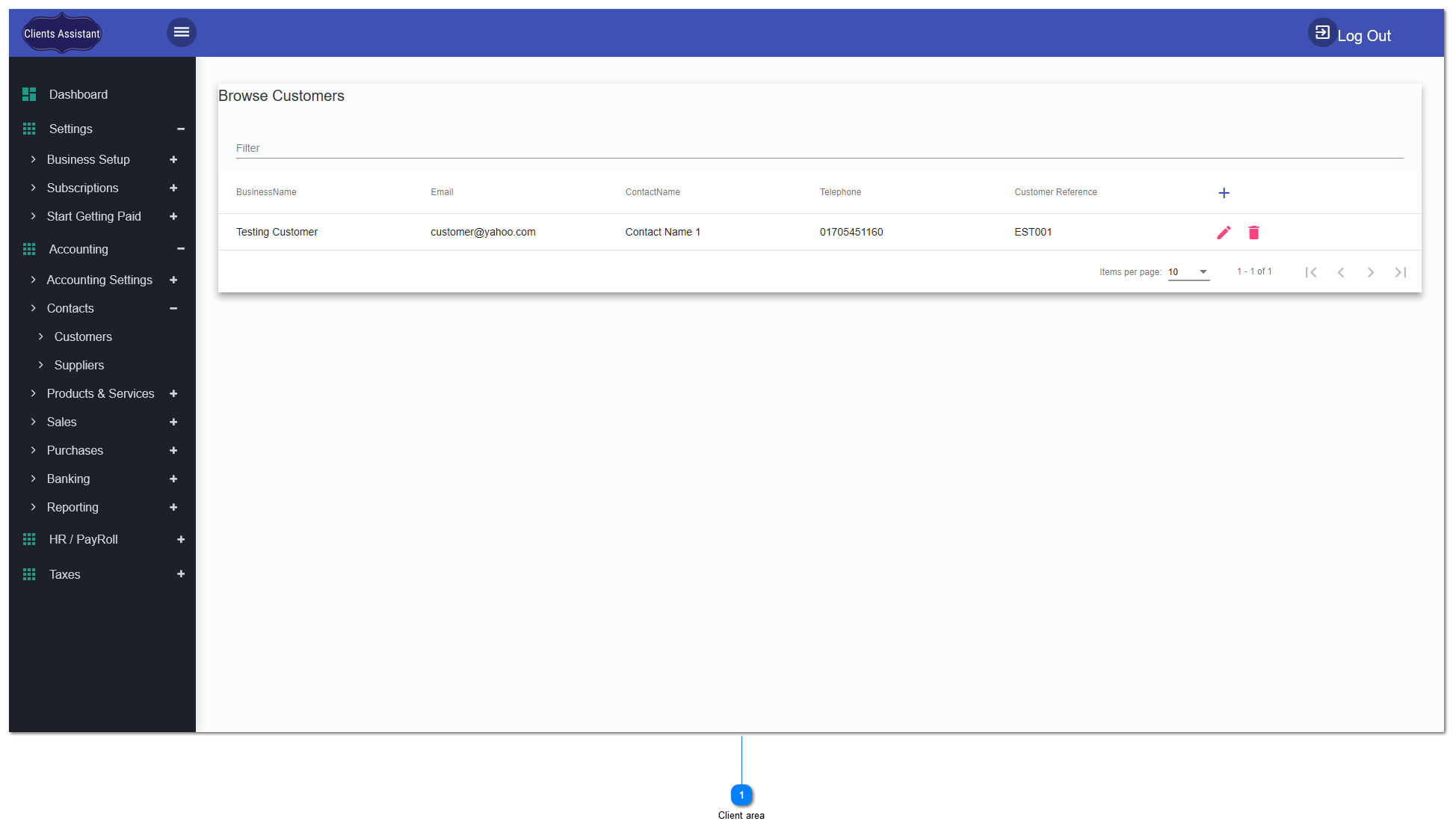Click the add new customer icon
This screenshot has width=1456, height=833.
tap(1224, 192)
